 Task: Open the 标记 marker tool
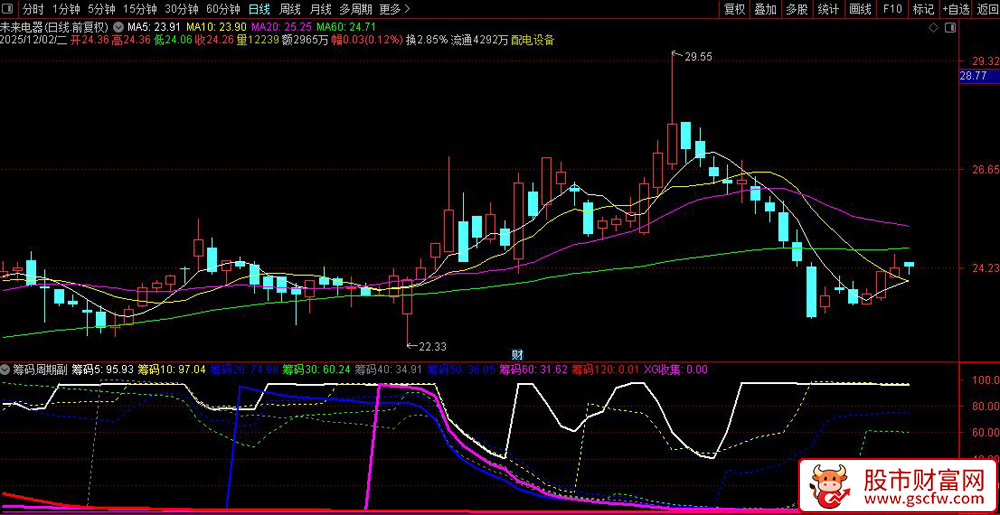[923, 9]
